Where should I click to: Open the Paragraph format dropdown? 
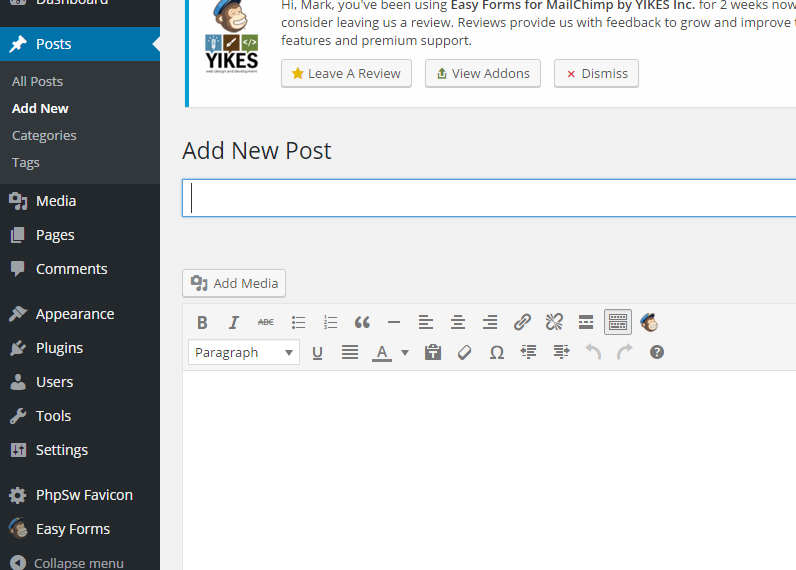click(244, 352)
